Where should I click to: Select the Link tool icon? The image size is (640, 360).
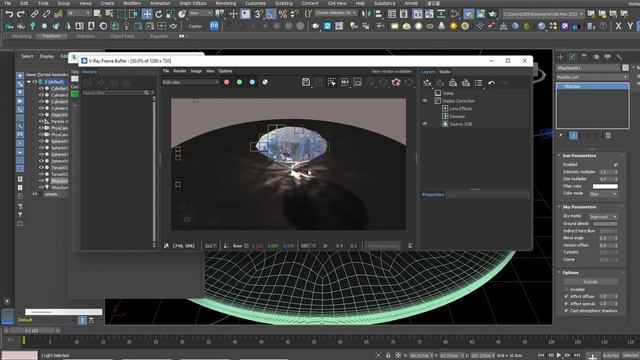(35, 14)
